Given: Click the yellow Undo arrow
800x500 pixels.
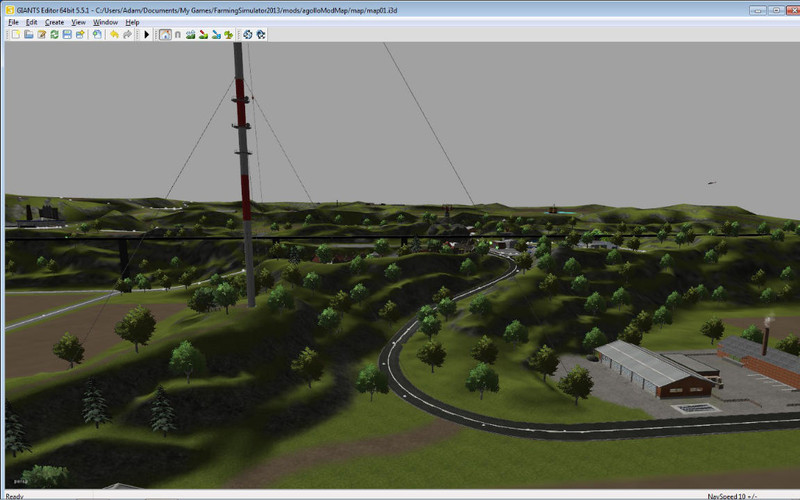Looking at the screenshot, I should (x=114, y=34).
